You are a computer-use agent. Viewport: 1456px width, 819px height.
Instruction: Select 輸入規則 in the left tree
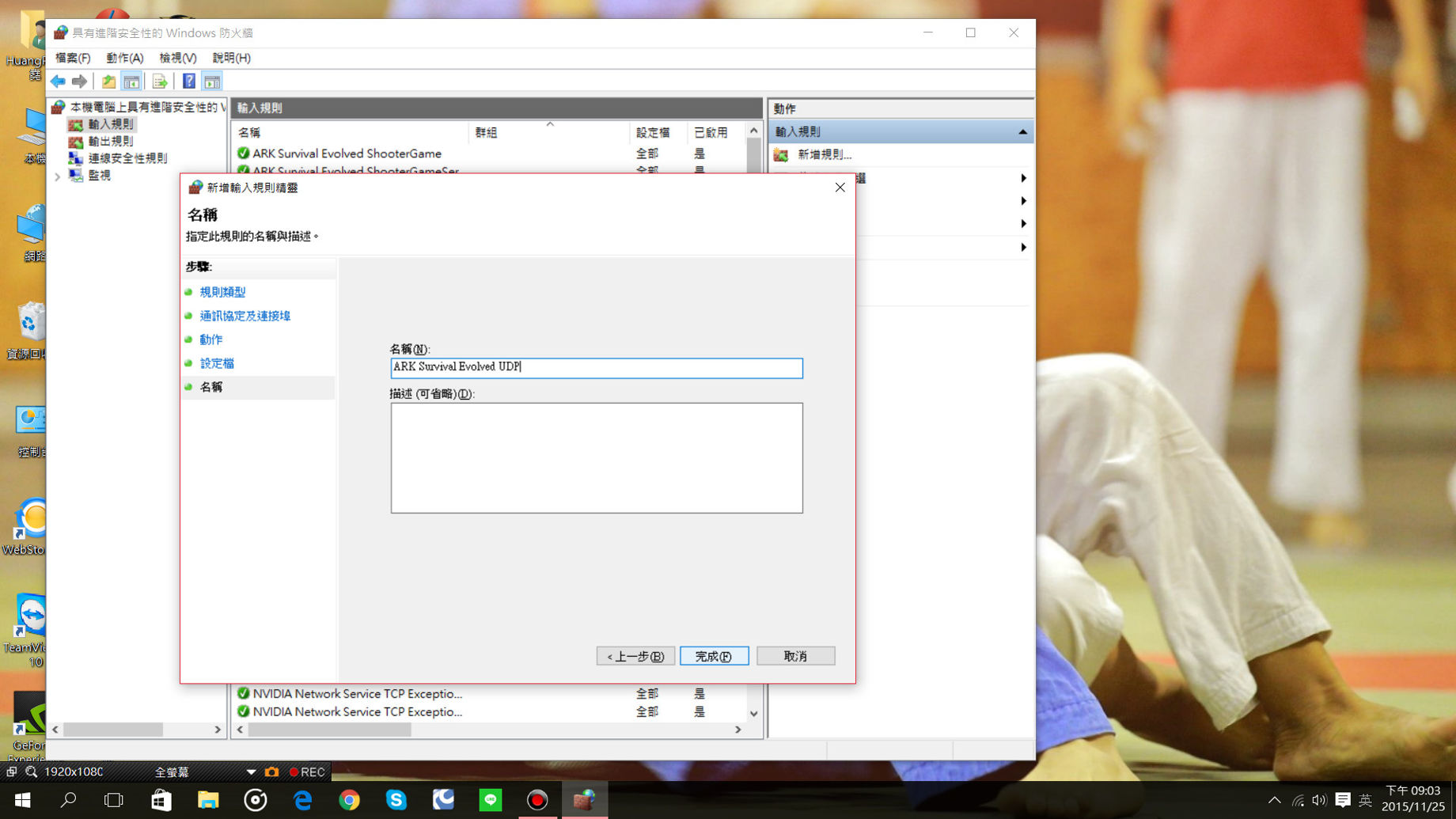(x=111, y=124)
